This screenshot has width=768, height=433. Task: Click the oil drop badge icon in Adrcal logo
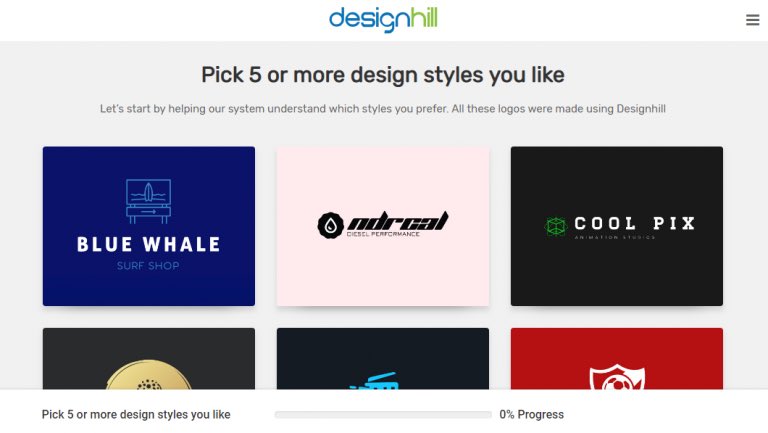[331, 225]
